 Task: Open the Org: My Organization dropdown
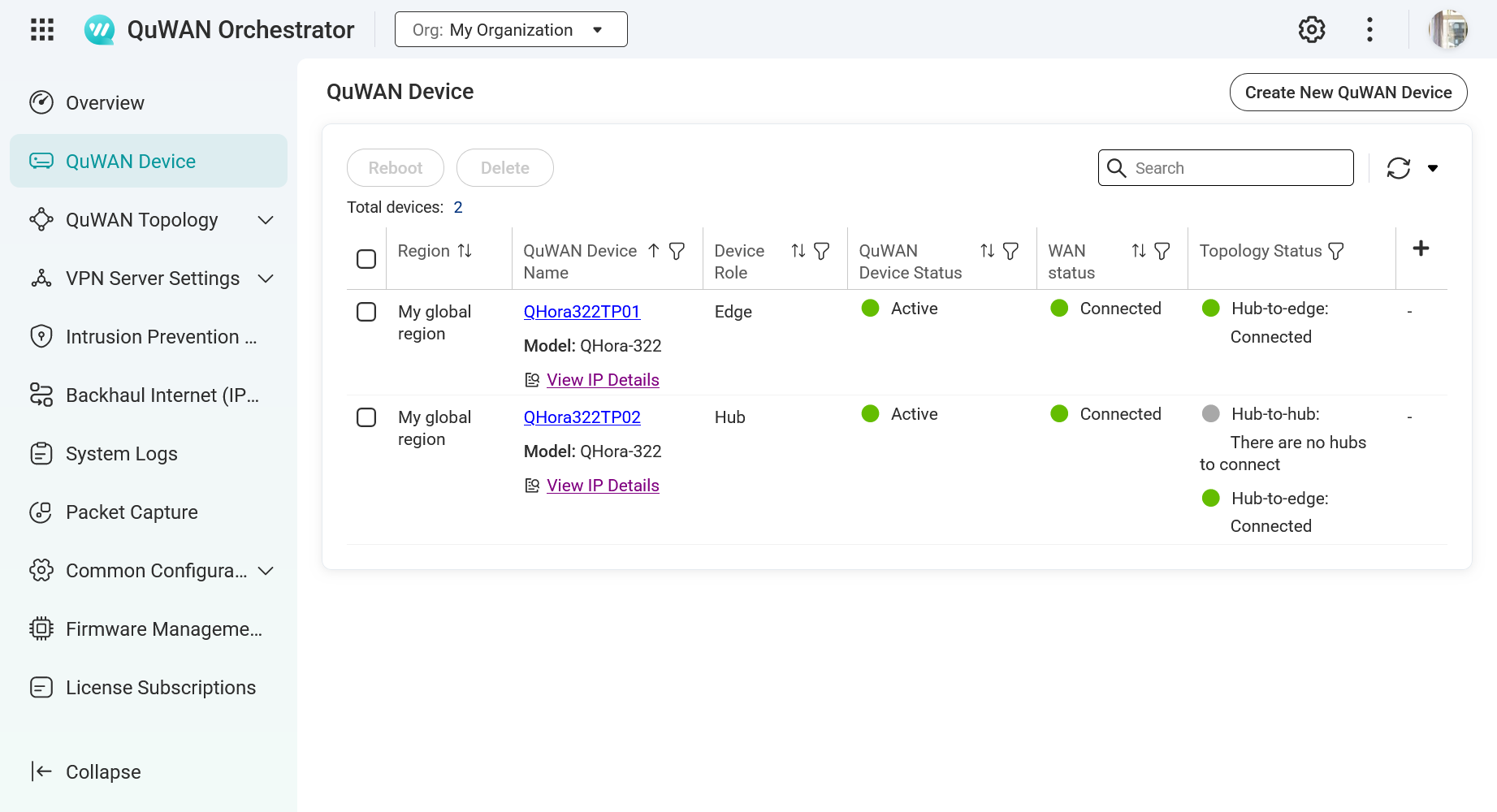pos(511,30)
